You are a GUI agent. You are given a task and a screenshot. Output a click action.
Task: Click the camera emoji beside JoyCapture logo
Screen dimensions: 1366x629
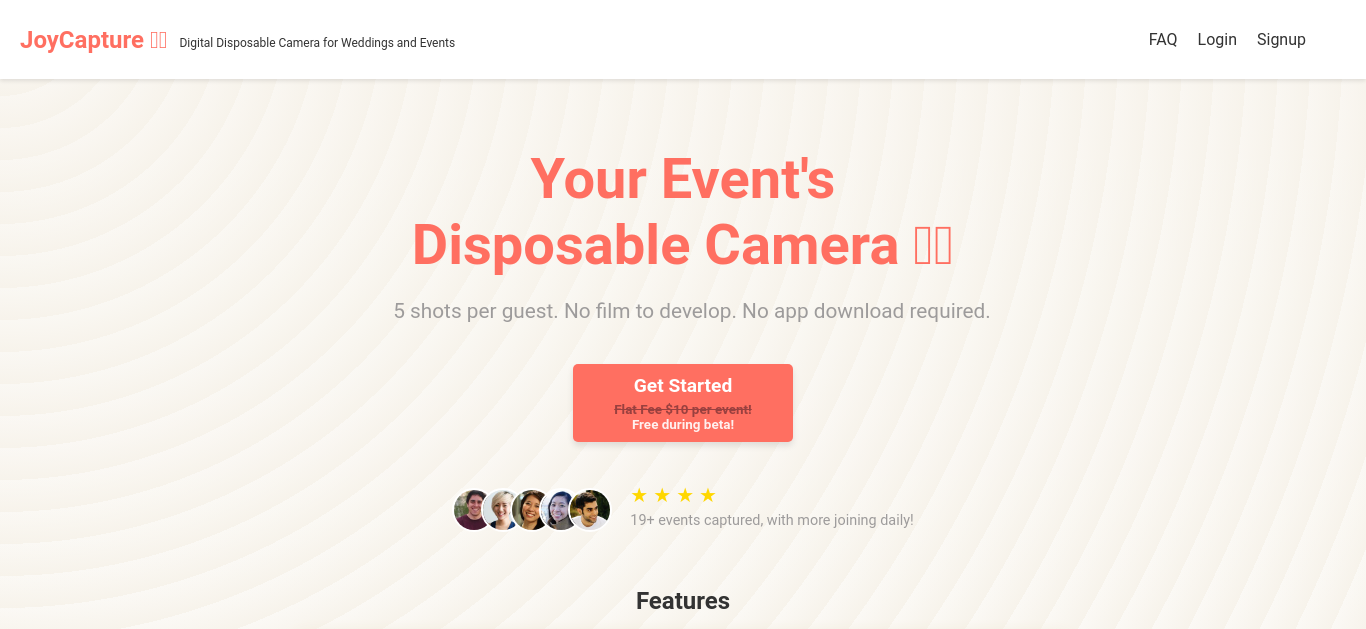pyautogui.click(x=159, y=40)
